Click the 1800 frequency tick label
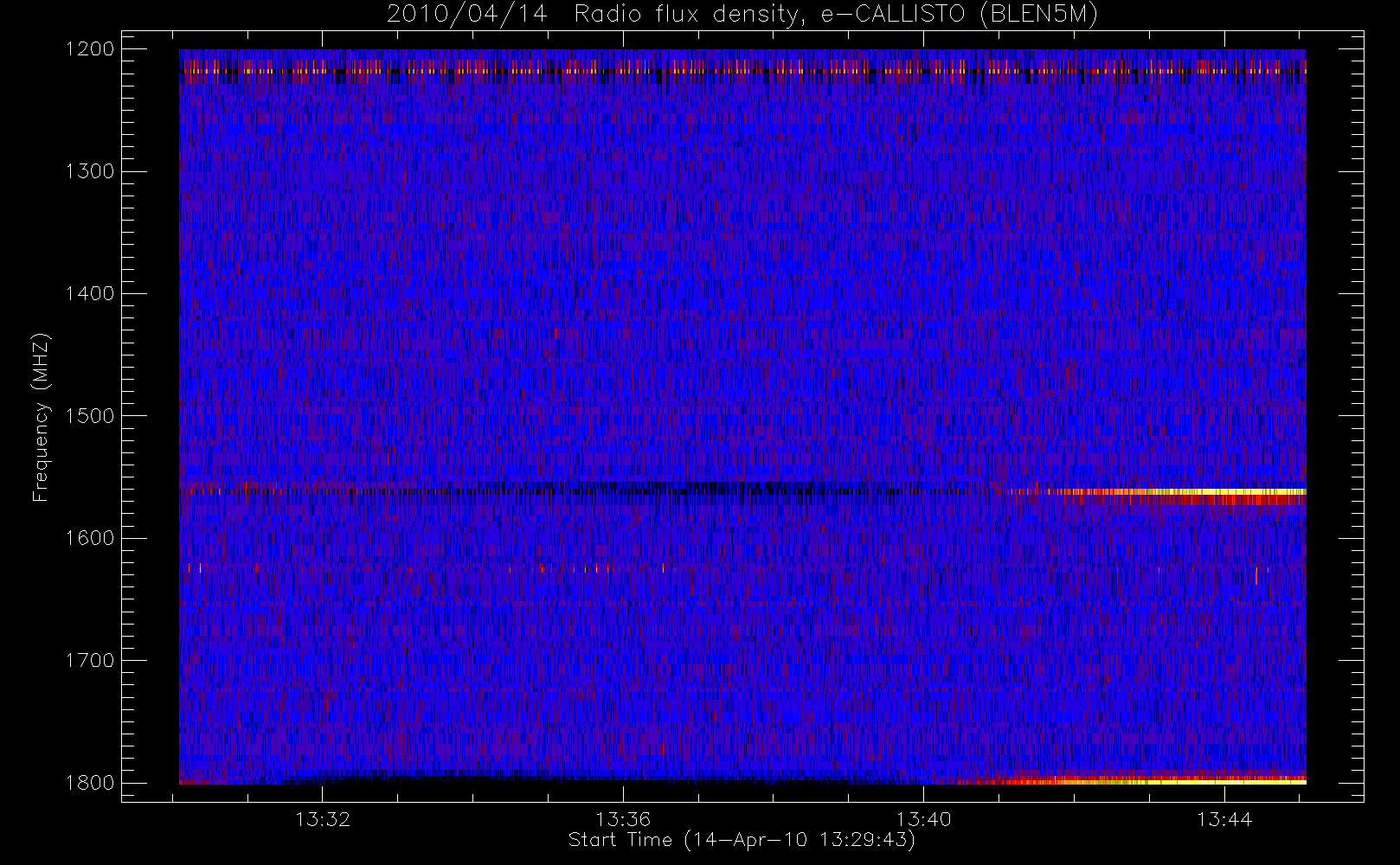Screen dimensions: 1400x865 click(90, 783)
